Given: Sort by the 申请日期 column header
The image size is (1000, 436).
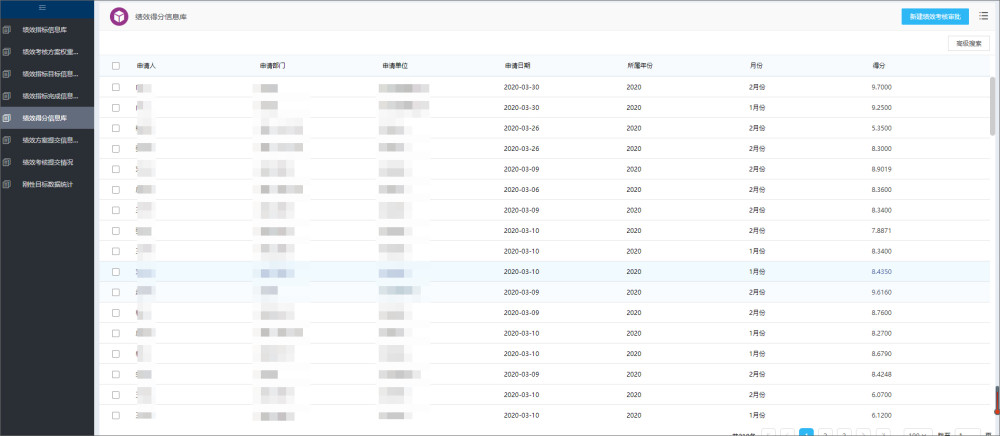Looking at the screenshot, I should tap(517, 66).
